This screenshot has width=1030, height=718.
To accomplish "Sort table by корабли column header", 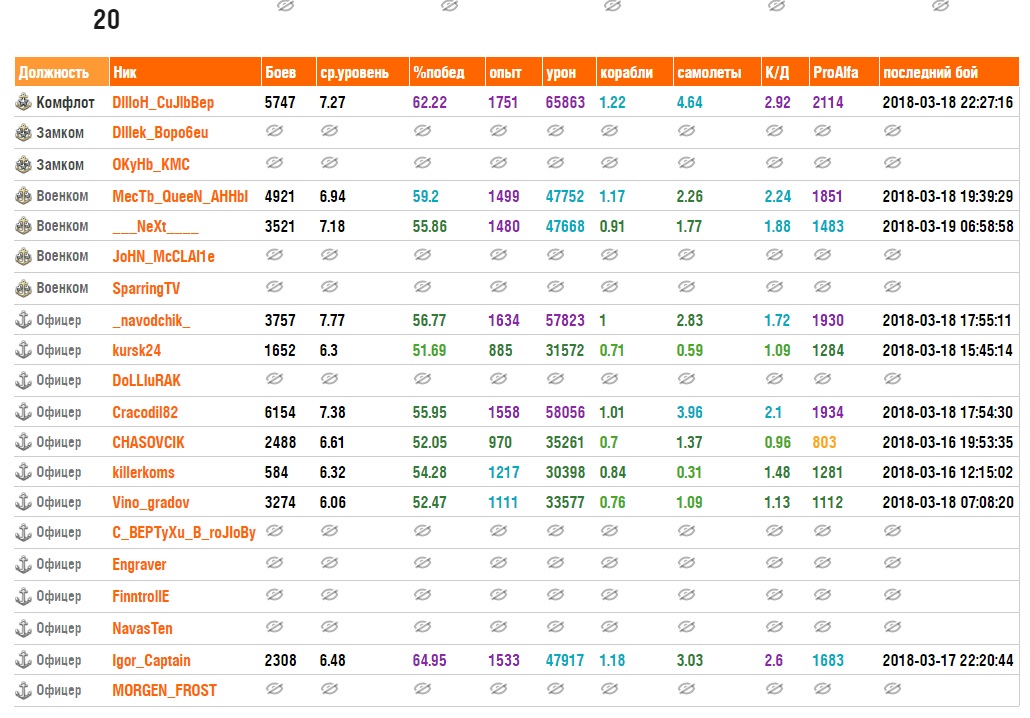I will click(x=635, y=72).
